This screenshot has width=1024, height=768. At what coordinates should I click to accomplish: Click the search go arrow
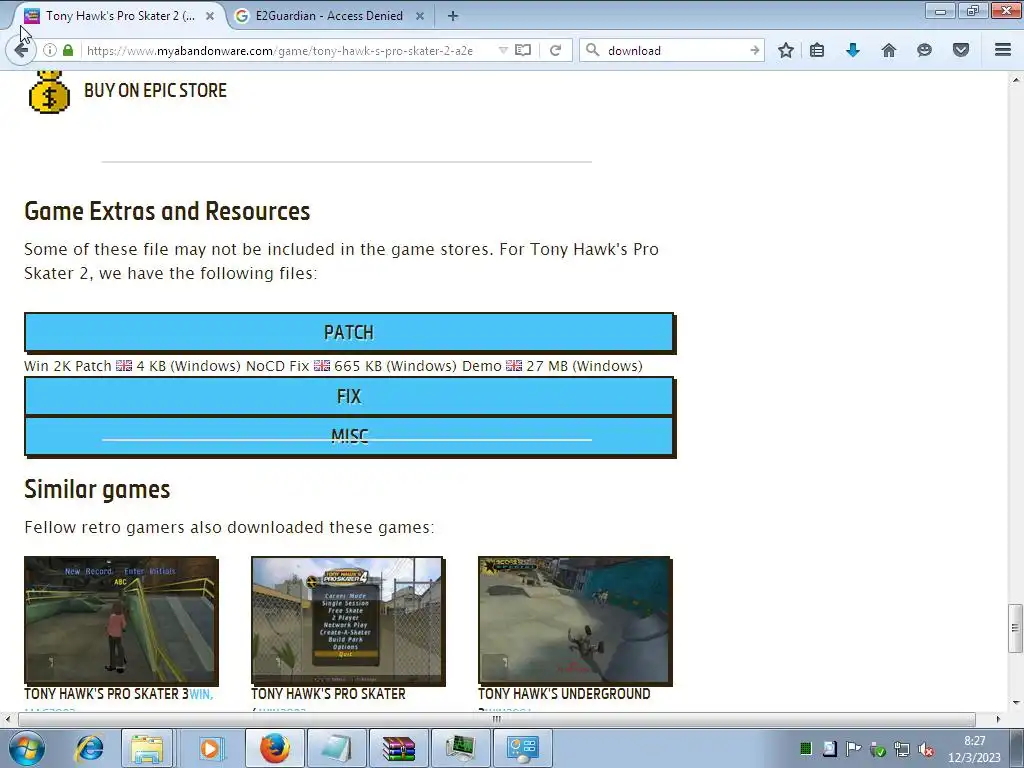click(754, 50)
